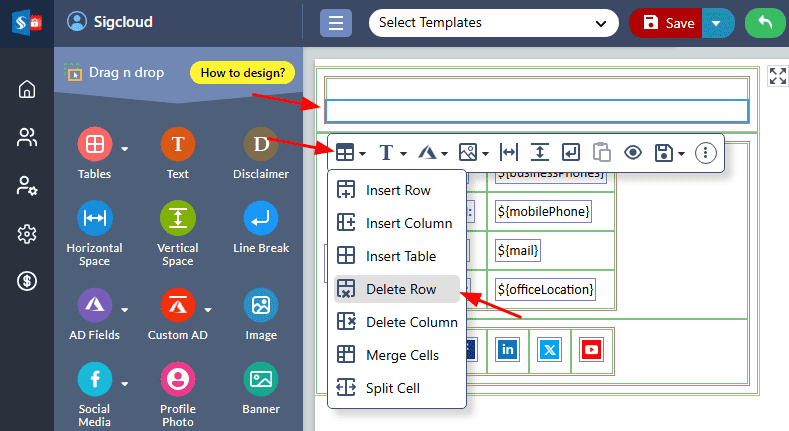Add a Line Break element
This screenshot has height=431, width=789.
(x=261, y=219)
